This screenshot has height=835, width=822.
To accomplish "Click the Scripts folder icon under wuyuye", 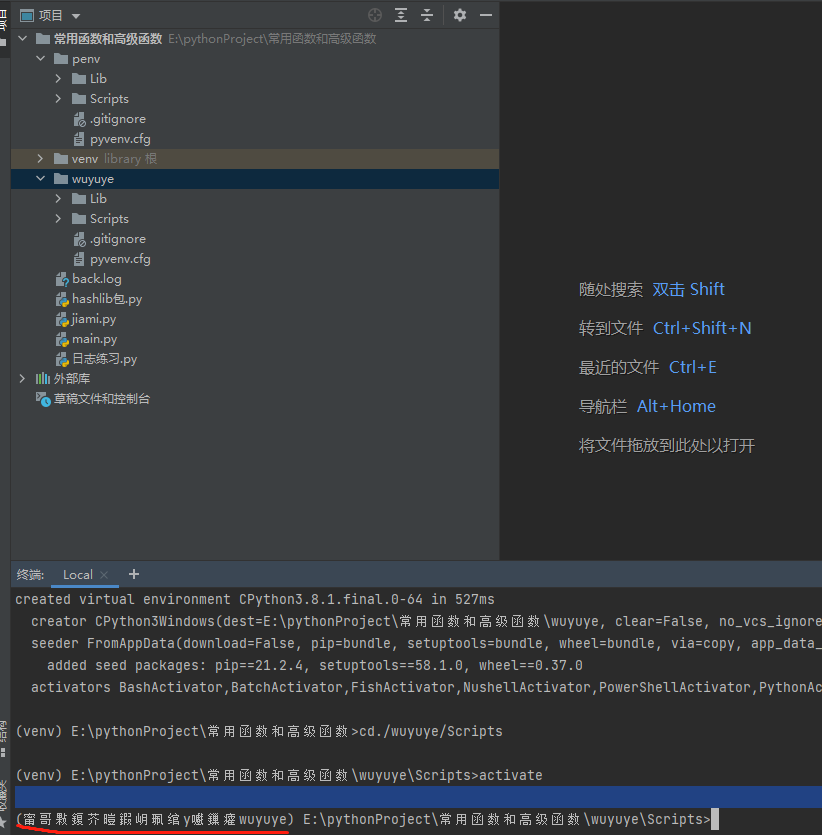I will tap(79, 219).
